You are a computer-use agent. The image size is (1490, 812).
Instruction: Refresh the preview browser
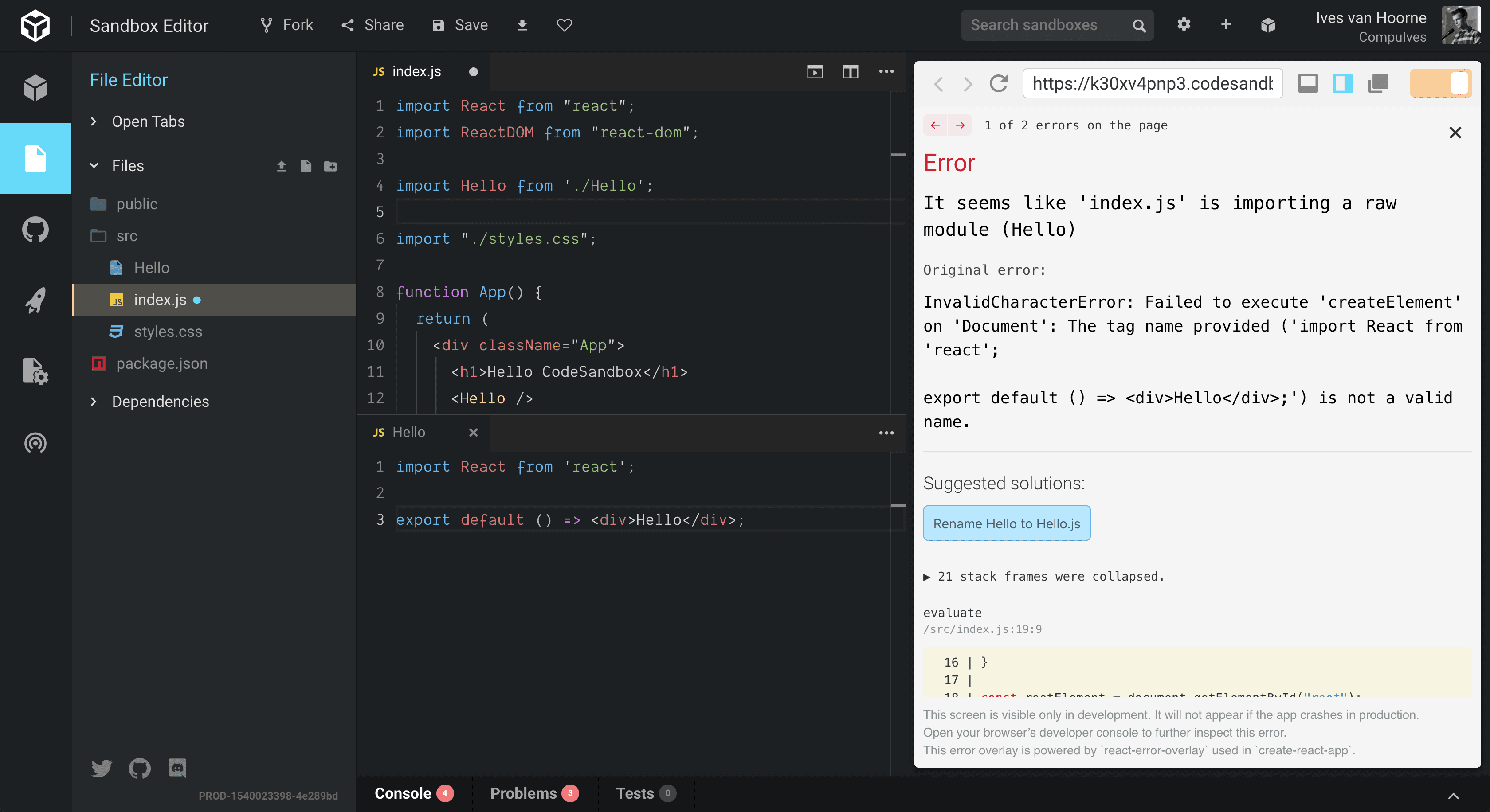point(998,84)
